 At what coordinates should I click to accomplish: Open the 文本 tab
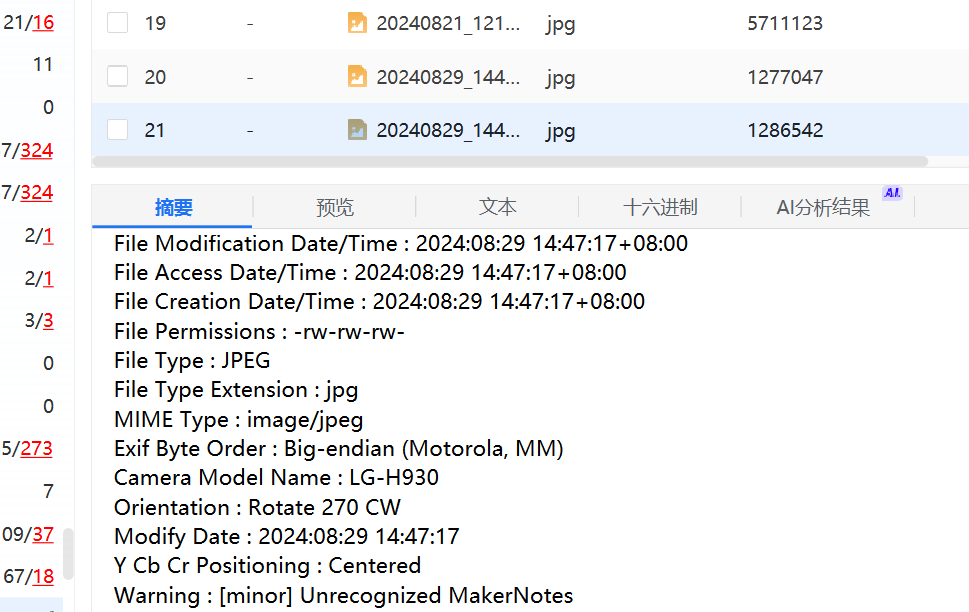[x=497, y=207]
